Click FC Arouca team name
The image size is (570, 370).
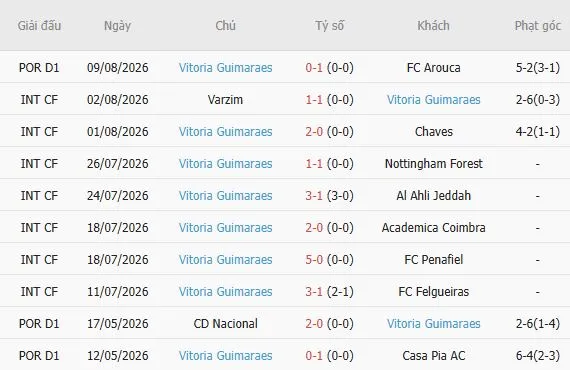pyautogui.click(x=433, y=68)
